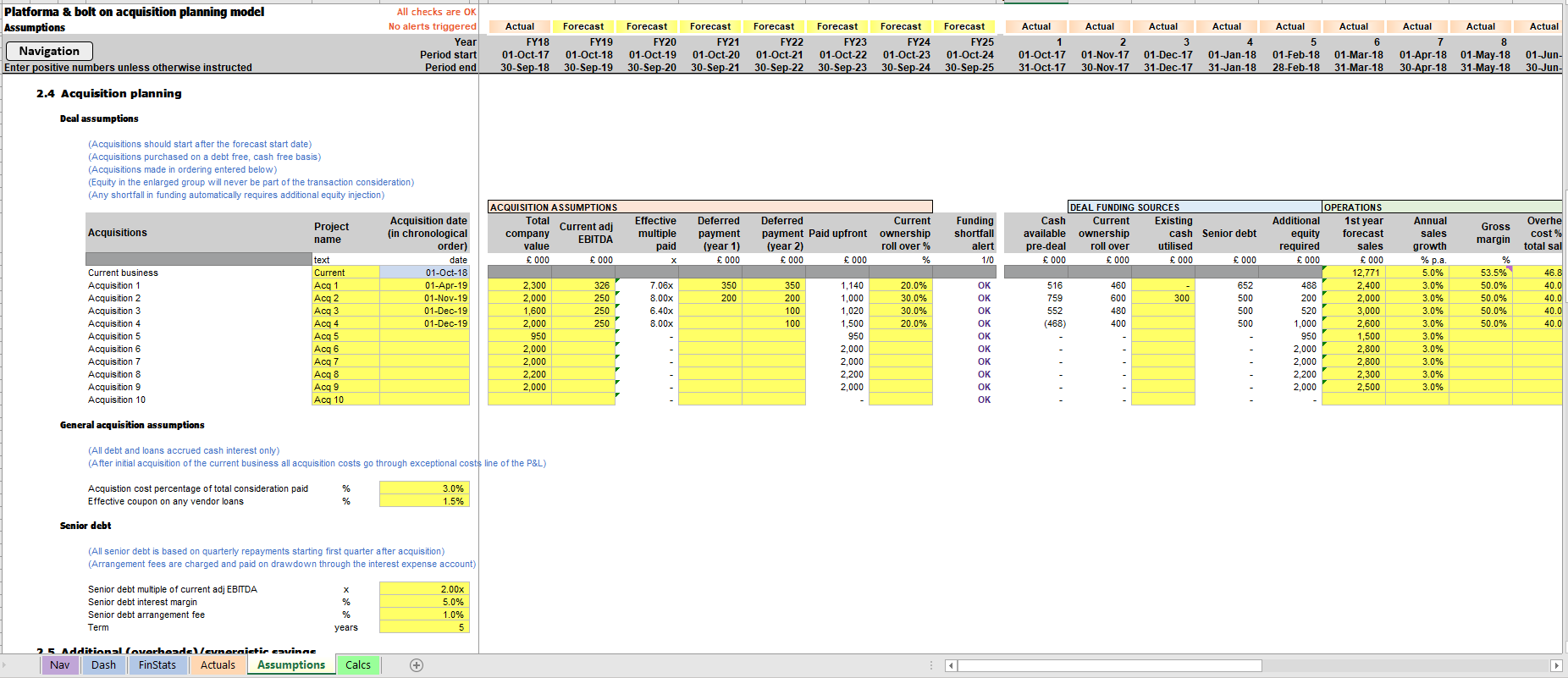Select Current business annual sales growth 5.0%

click(x=1417, y=273)
